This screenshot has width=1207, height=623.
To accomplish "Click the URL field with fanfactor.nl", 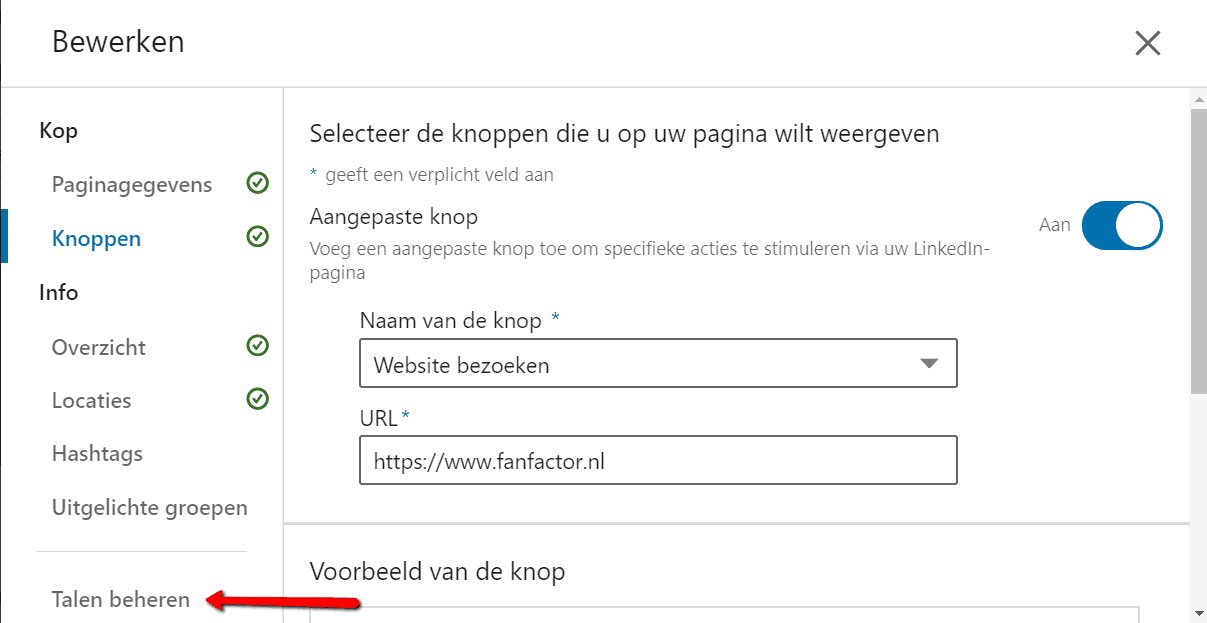I will [658, 460].
